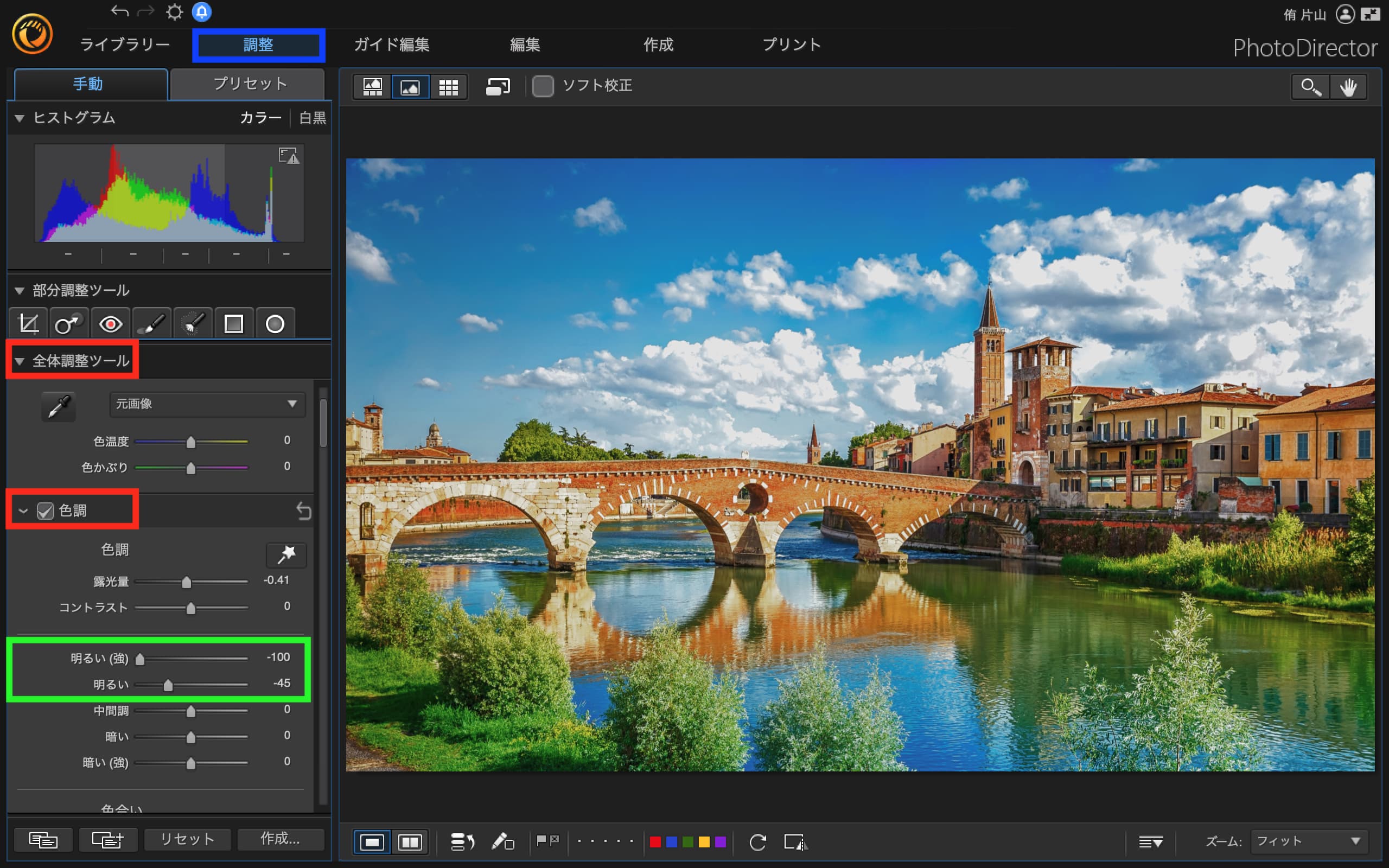Open the 元画像 white balance dropdown

(x=207, y=404)
